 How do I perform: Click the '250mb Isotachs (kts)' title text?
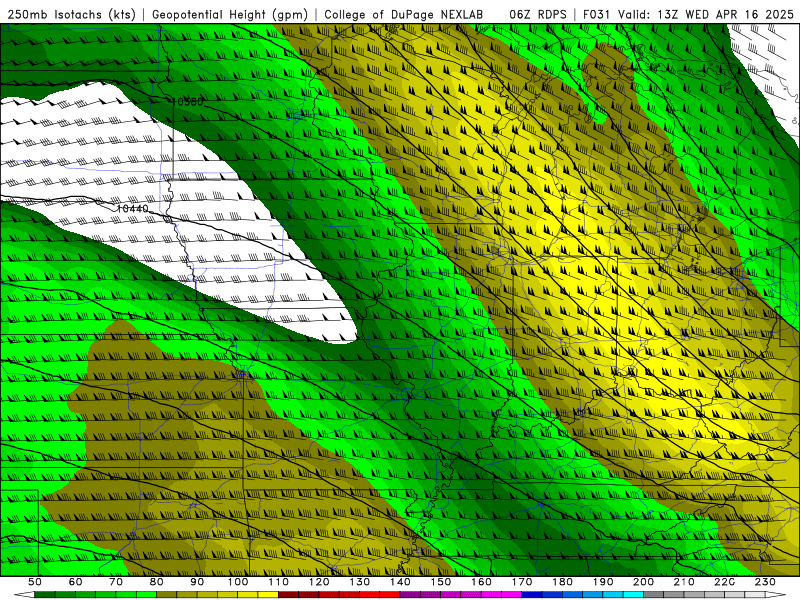71,14
